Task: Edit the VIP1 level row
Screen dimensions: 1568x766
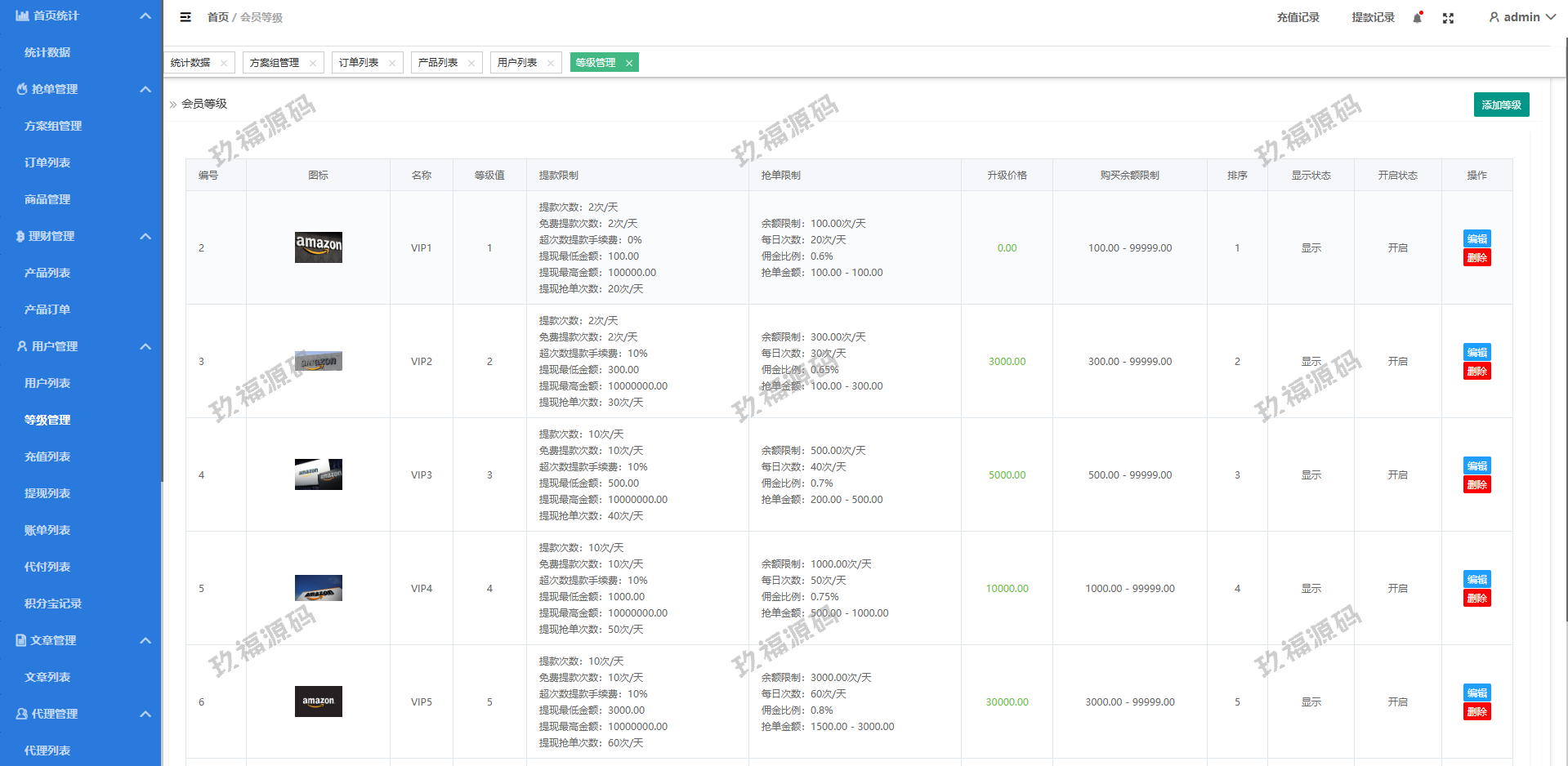Action: [1476, 238]
